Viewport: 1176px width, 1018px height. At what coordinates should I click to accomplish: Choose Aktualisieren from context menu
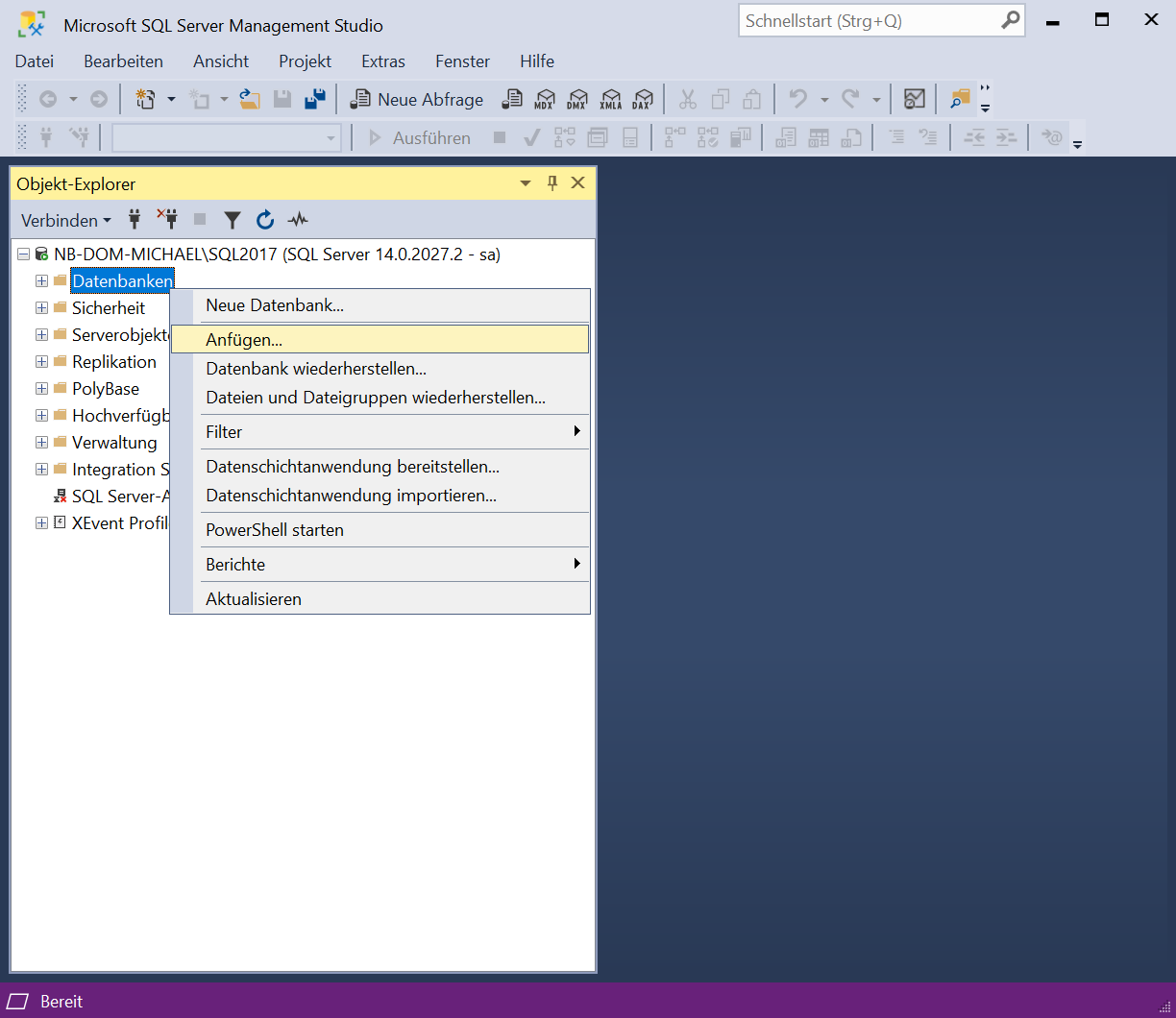(x=380, y=599)
